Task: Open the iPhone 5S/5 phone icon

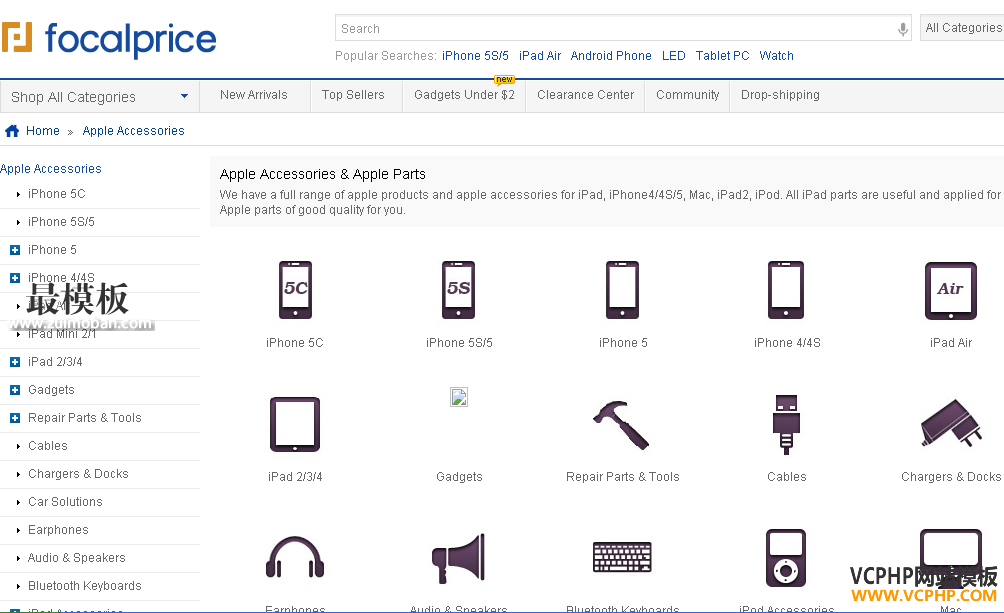Action: pyautogui.click(x=458, y=290)
